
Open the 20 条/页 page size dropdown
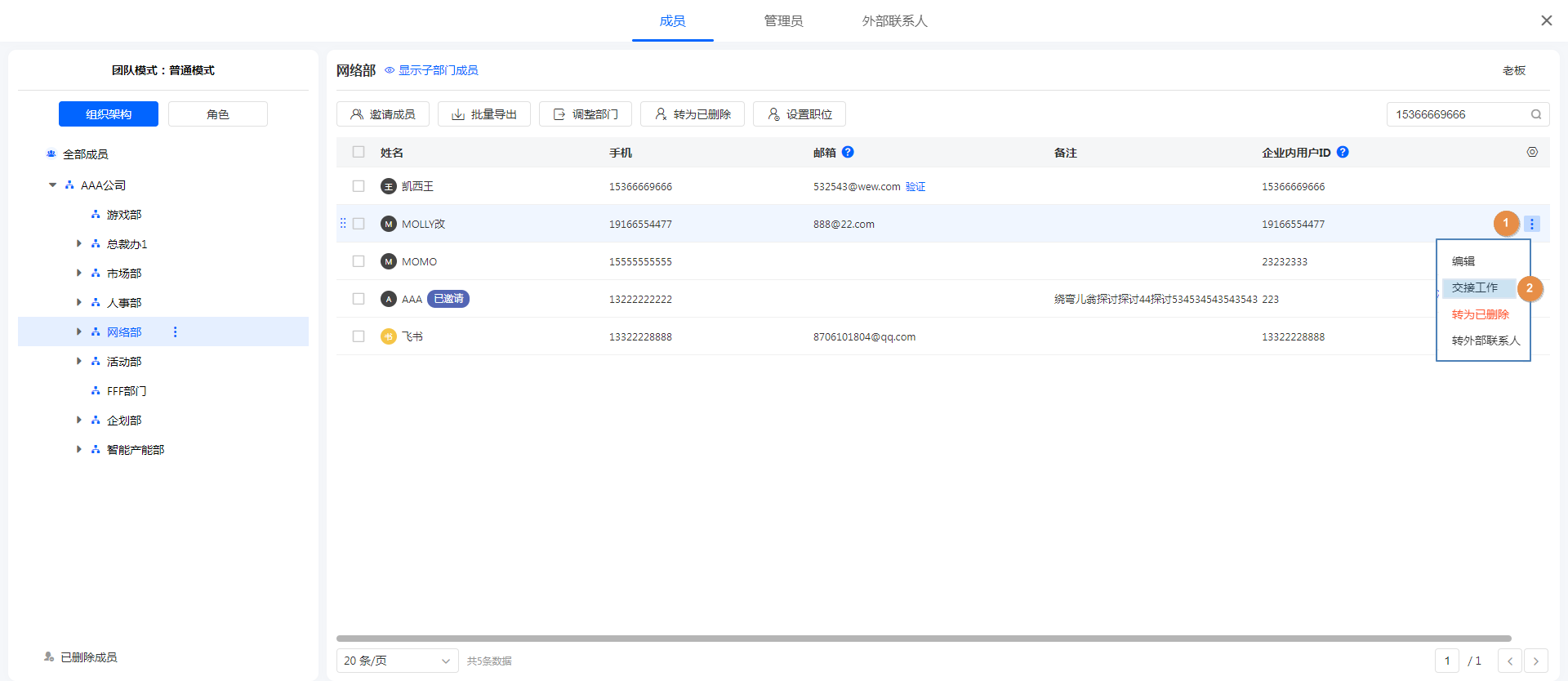(x=397, y=661)
